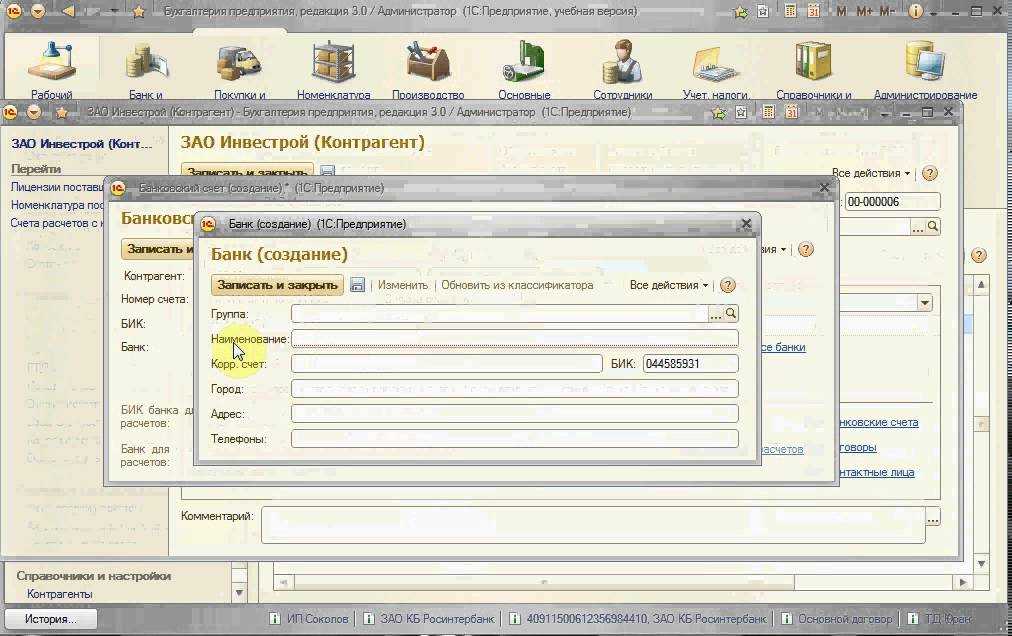Open the Сотрудники section
The image size is (1012, 636).
pos(622,69)
